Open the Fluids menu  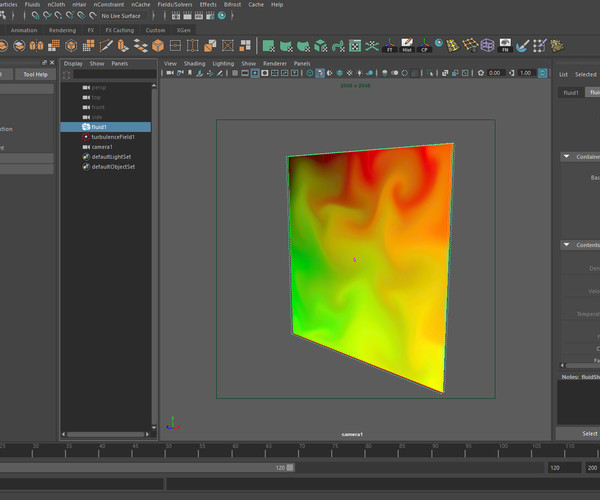[x=33, y=5]
